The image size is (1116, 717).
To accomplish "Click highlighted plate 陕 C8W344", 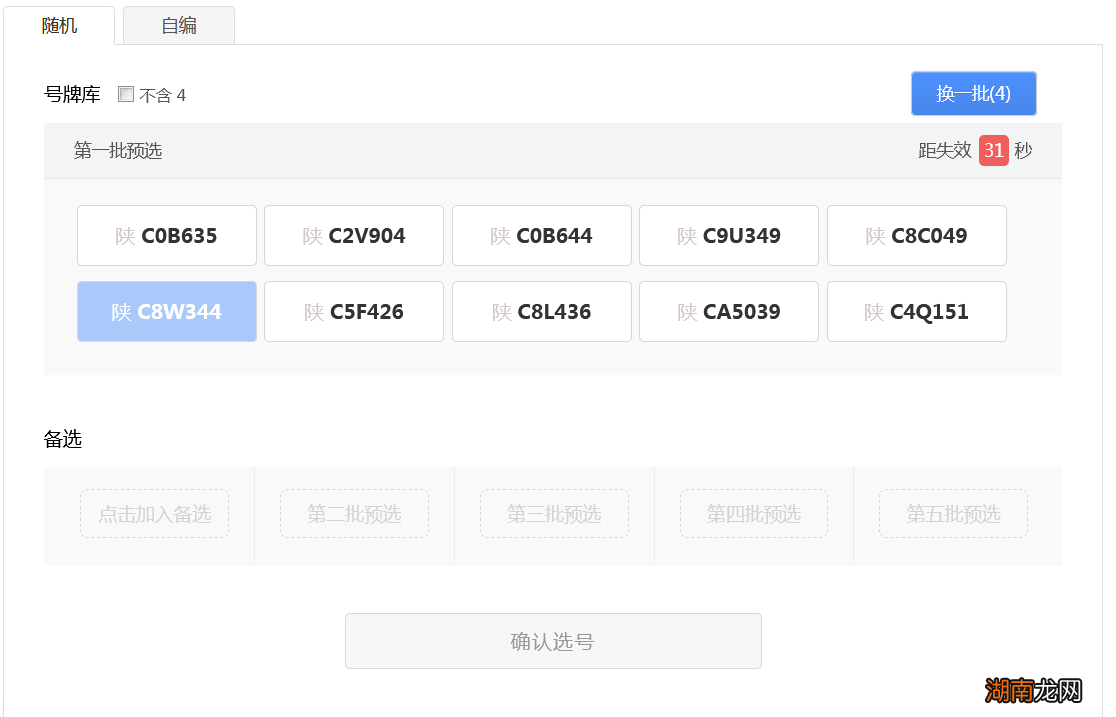I will point(167,312).
